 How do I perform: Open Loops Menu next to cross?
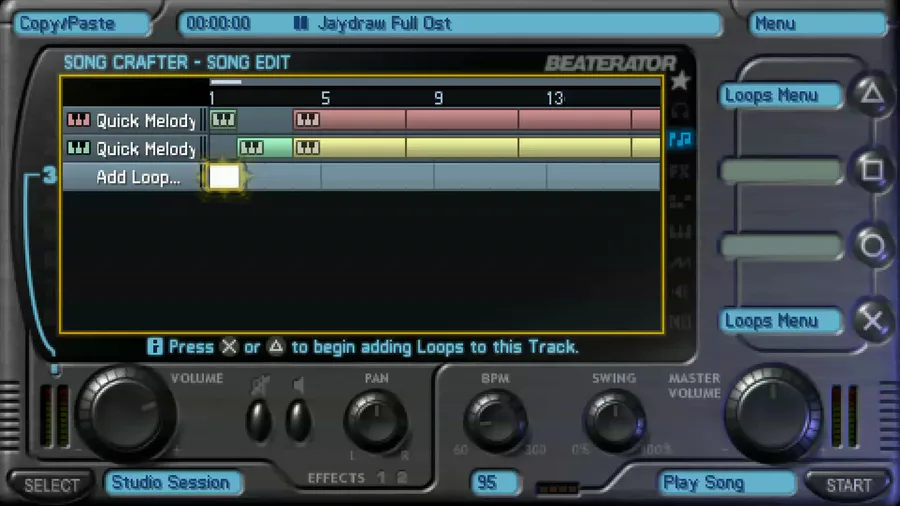tap(781, 321)
